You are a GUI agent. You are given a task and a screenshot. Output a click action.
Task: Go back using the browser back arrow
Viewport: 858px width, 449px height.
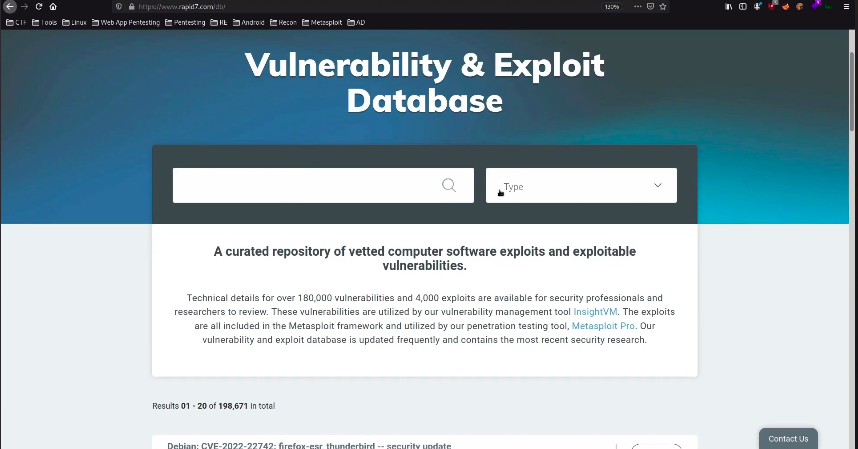tap(9, 6)
